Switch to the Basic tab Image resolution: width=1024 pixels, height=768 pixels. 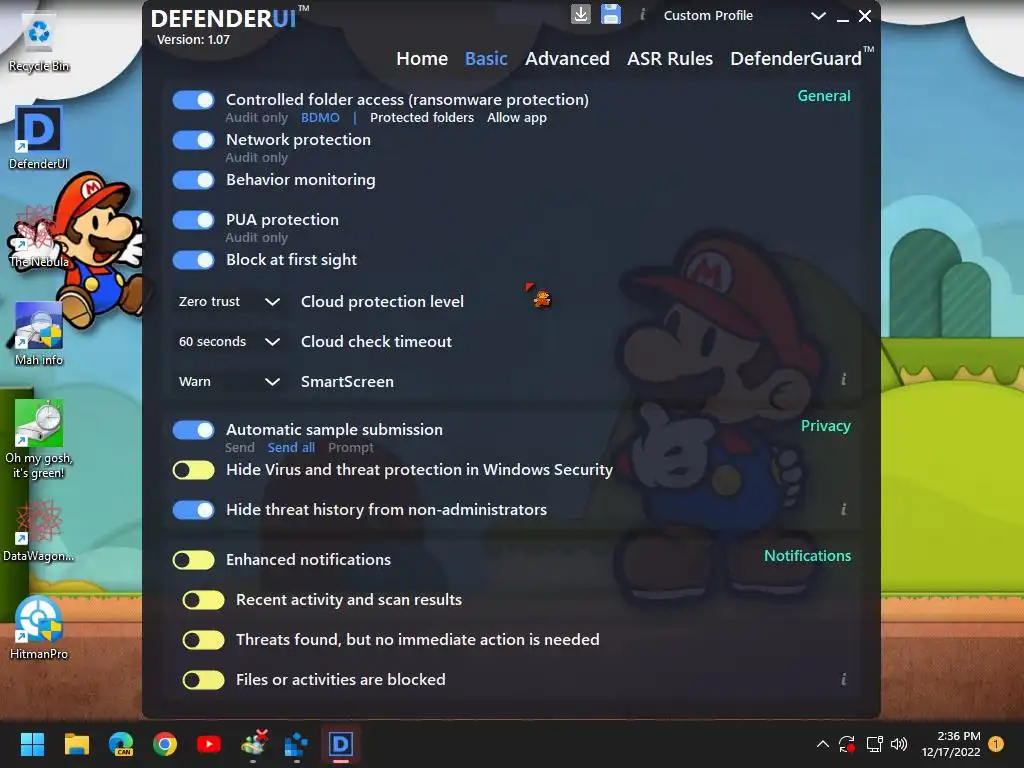(486, 59)
